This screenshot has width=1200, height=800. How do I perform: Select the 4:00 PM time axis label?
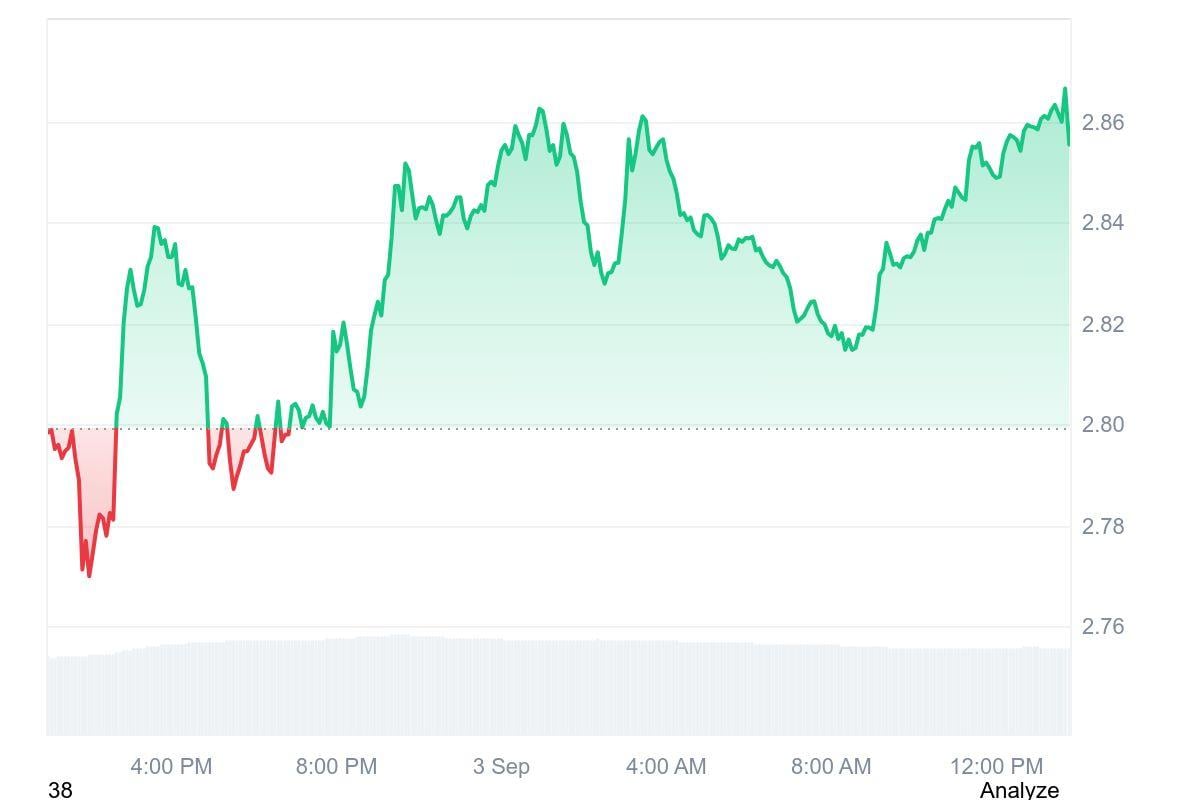(171, 767)
